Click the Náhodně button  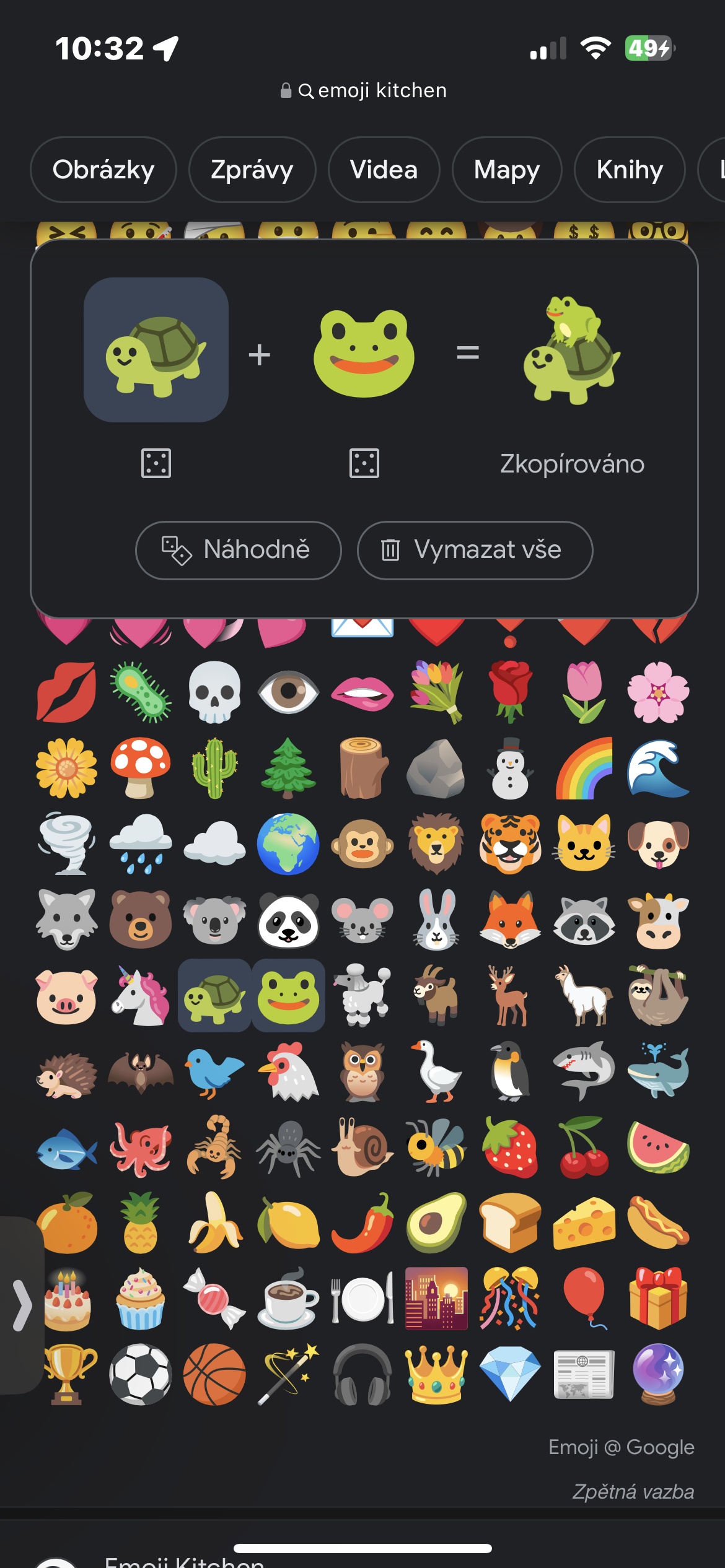(x=239, y=550)
